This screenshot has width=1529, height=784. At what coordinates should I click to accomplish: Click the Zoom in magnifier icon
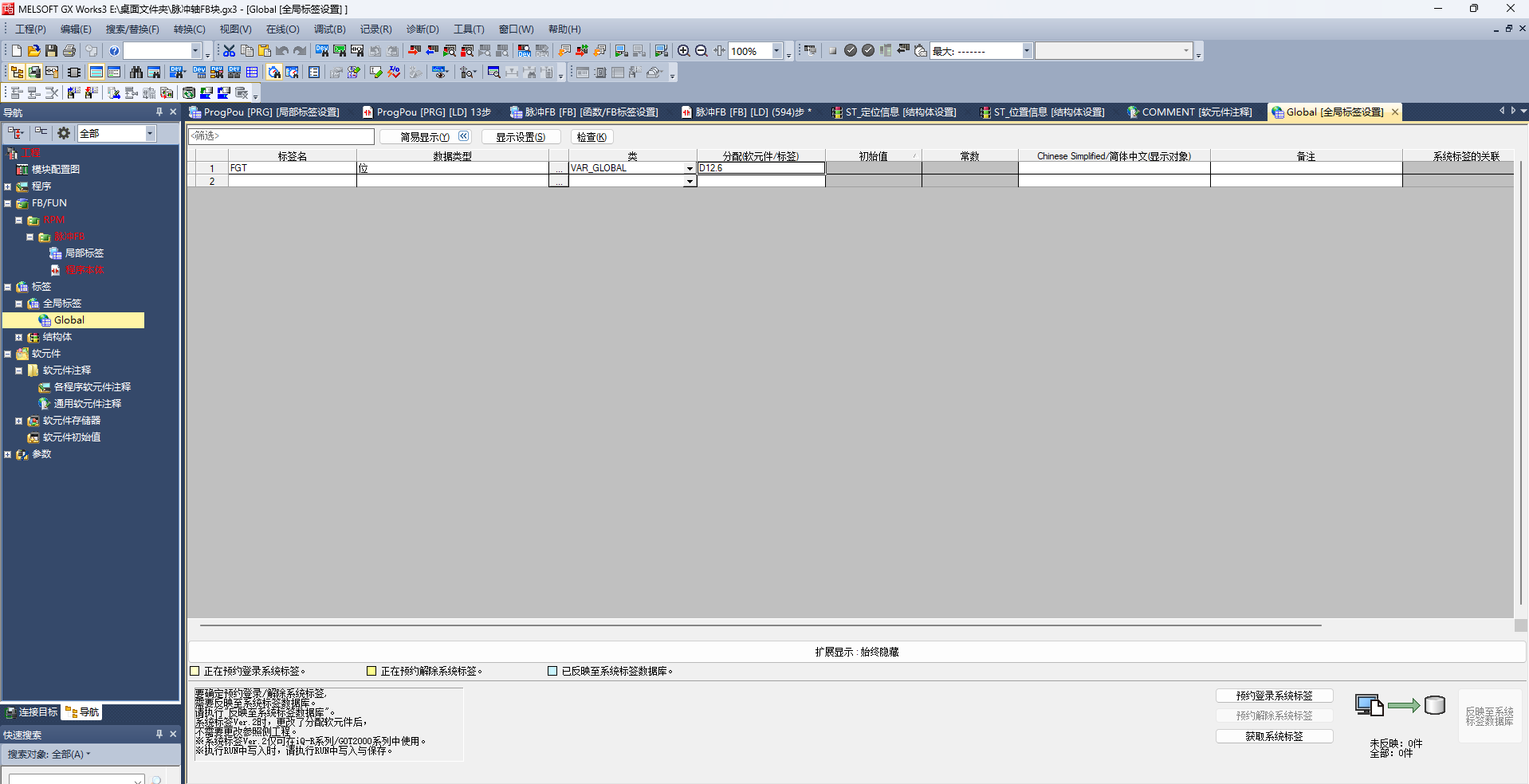[683, 51]
